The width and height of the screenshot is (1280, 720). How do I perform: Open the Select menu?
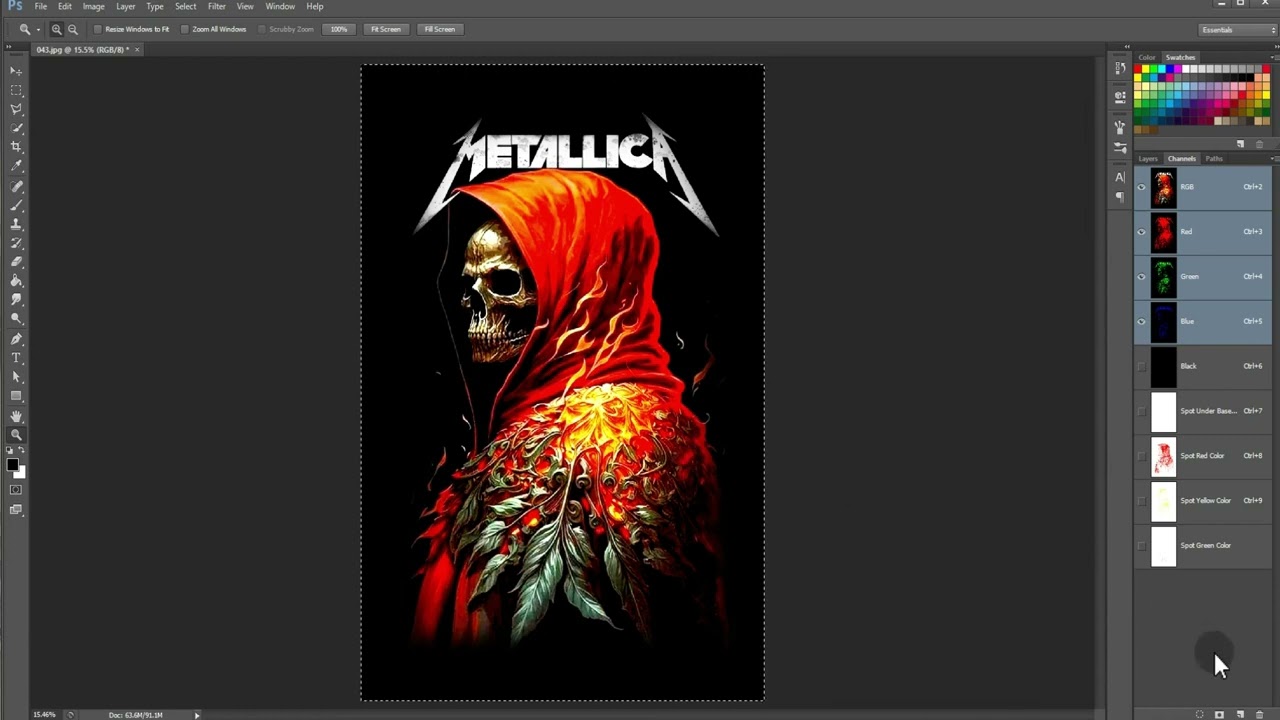186,7
